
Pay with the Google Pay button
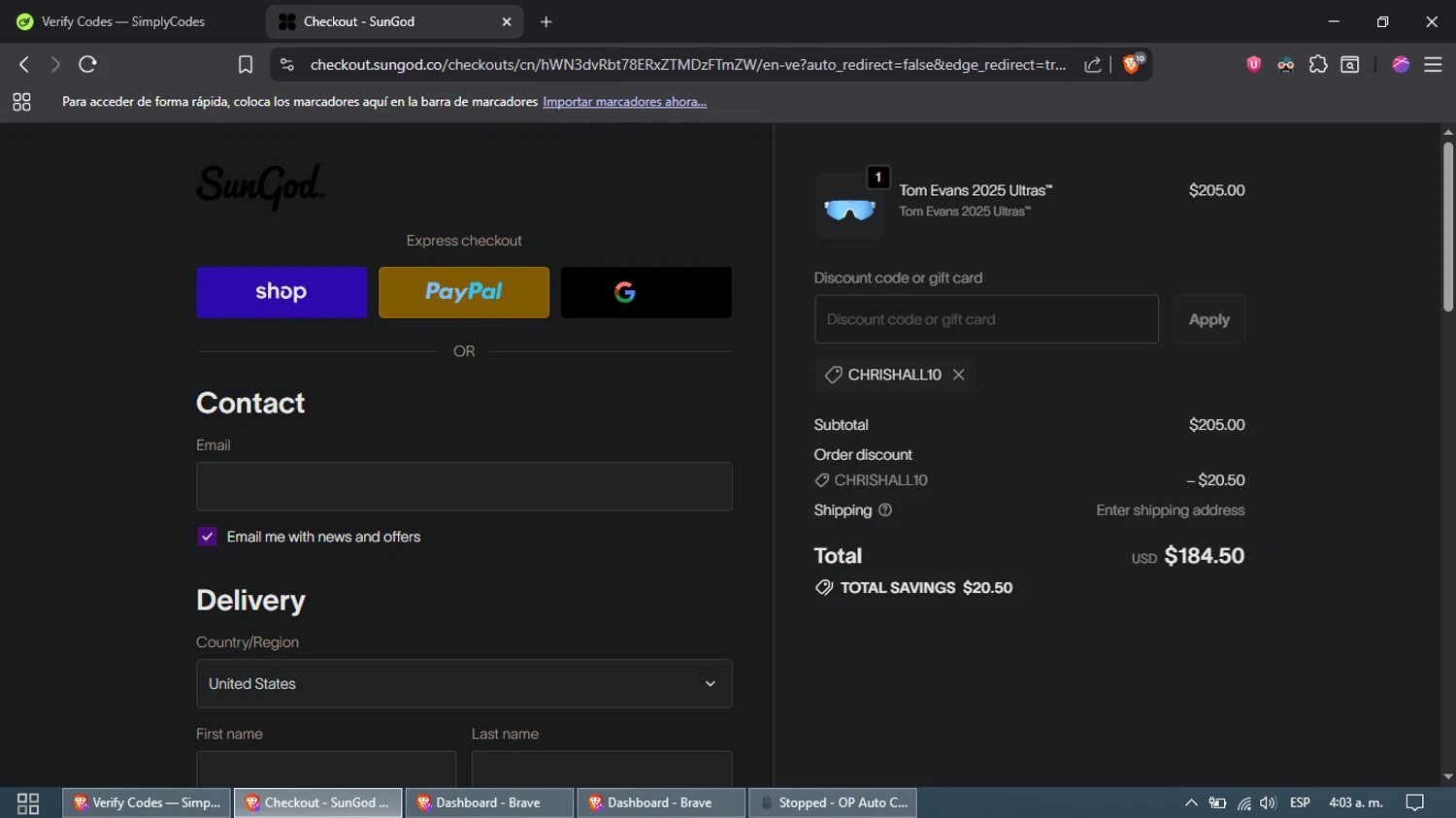(646, 292)
